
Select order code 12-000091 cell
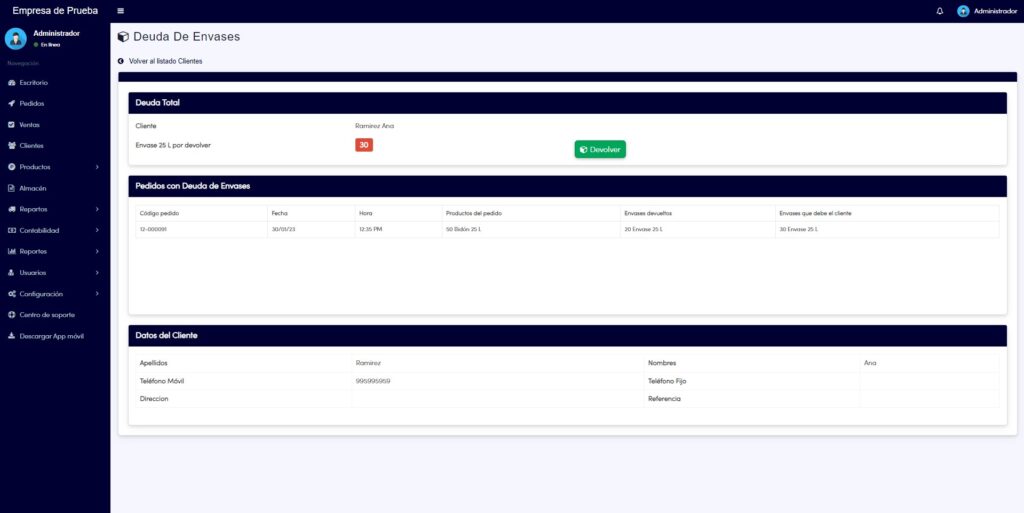coord(201,230)
